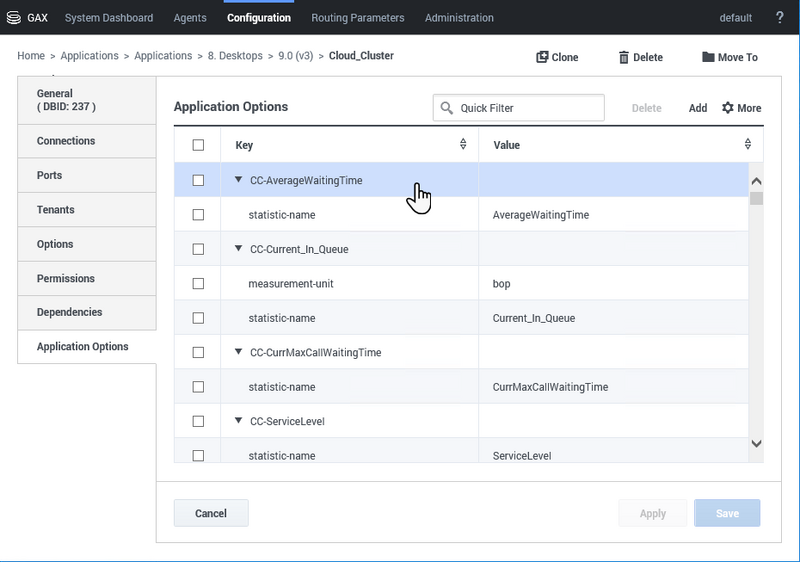Open the help question mark icon
This screenshot has width=800, height=562.
coord(780,18)
